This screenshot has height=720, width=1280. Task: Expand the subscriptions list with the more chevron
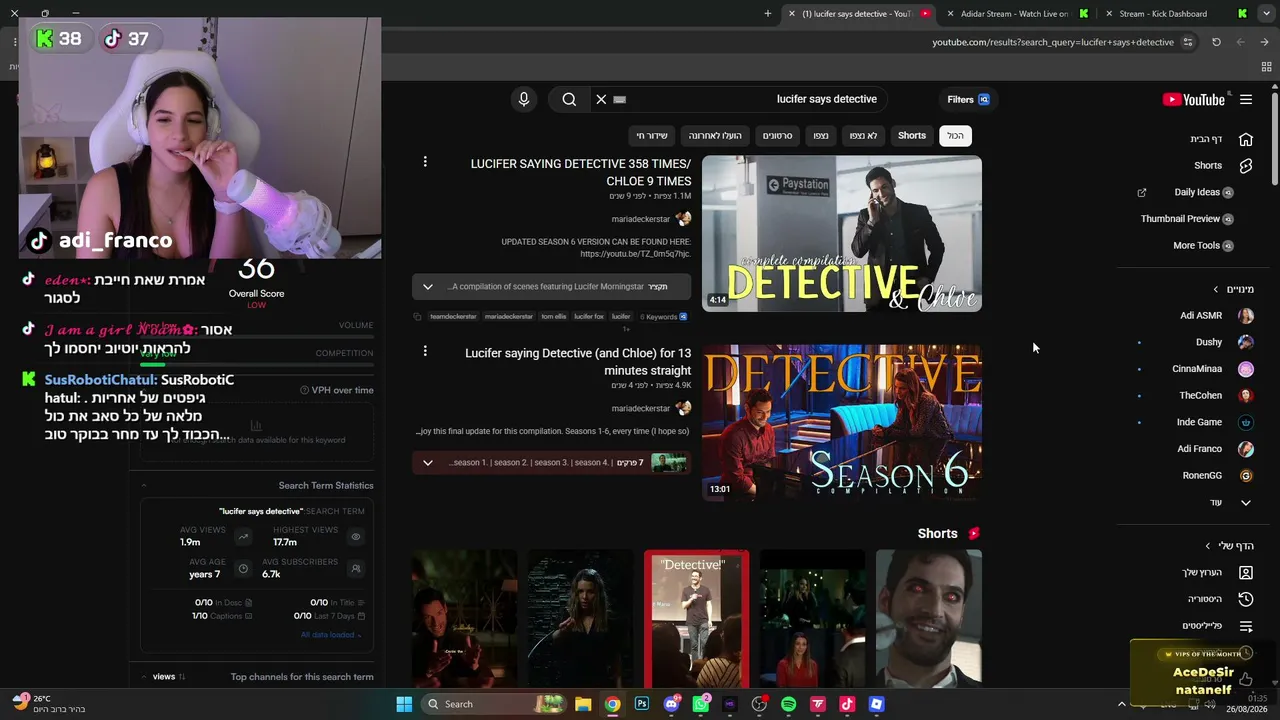pyautogui.click(x=1246, y=503)
